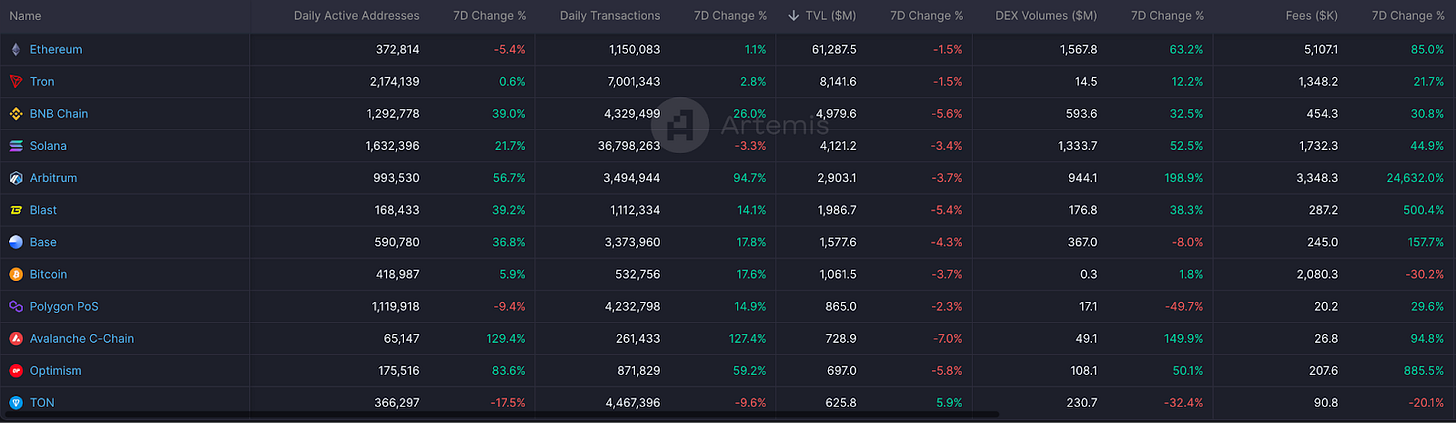The height and width of the screenshot is (423, 1456).
Task: Click the Ethereum logo icon
Action: pyautogui.click(x=15, y=49)
